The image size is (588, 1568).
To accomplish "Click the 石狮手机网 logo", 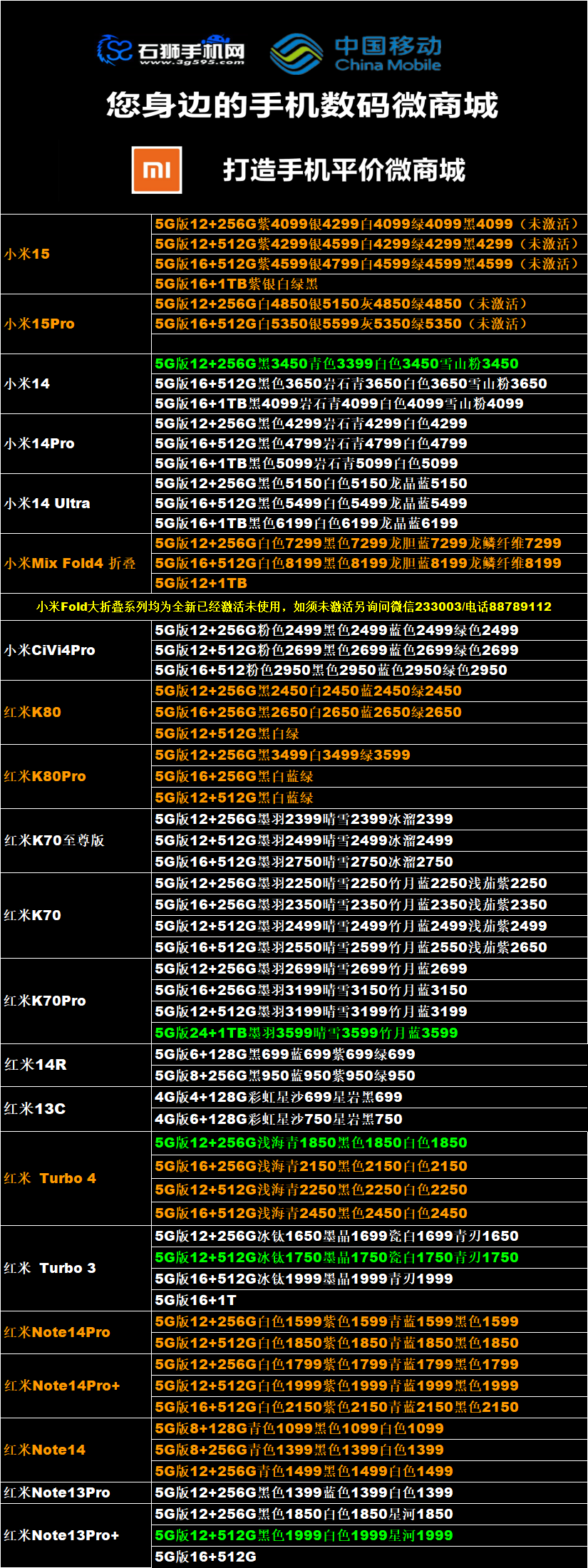I will [x=171, y=51].
